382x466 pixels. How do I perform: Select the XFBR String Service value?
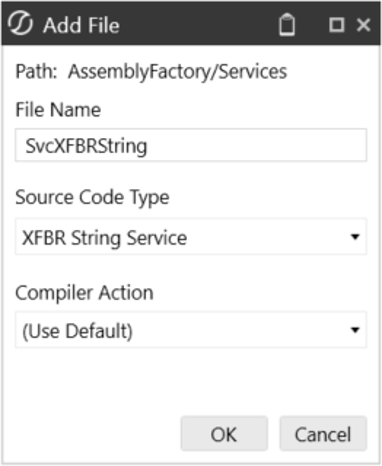click(104, 238)
